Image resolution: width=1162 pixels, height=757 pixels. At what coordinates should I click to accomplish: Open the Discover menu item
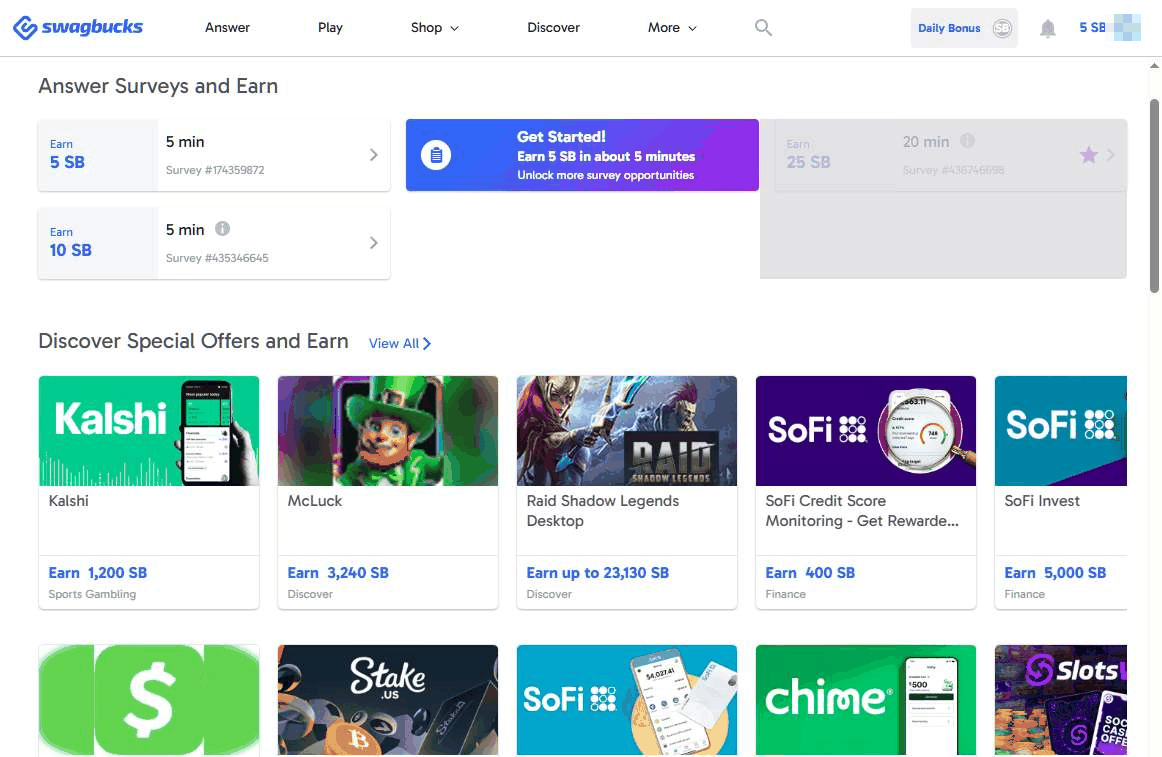[553, 27]
